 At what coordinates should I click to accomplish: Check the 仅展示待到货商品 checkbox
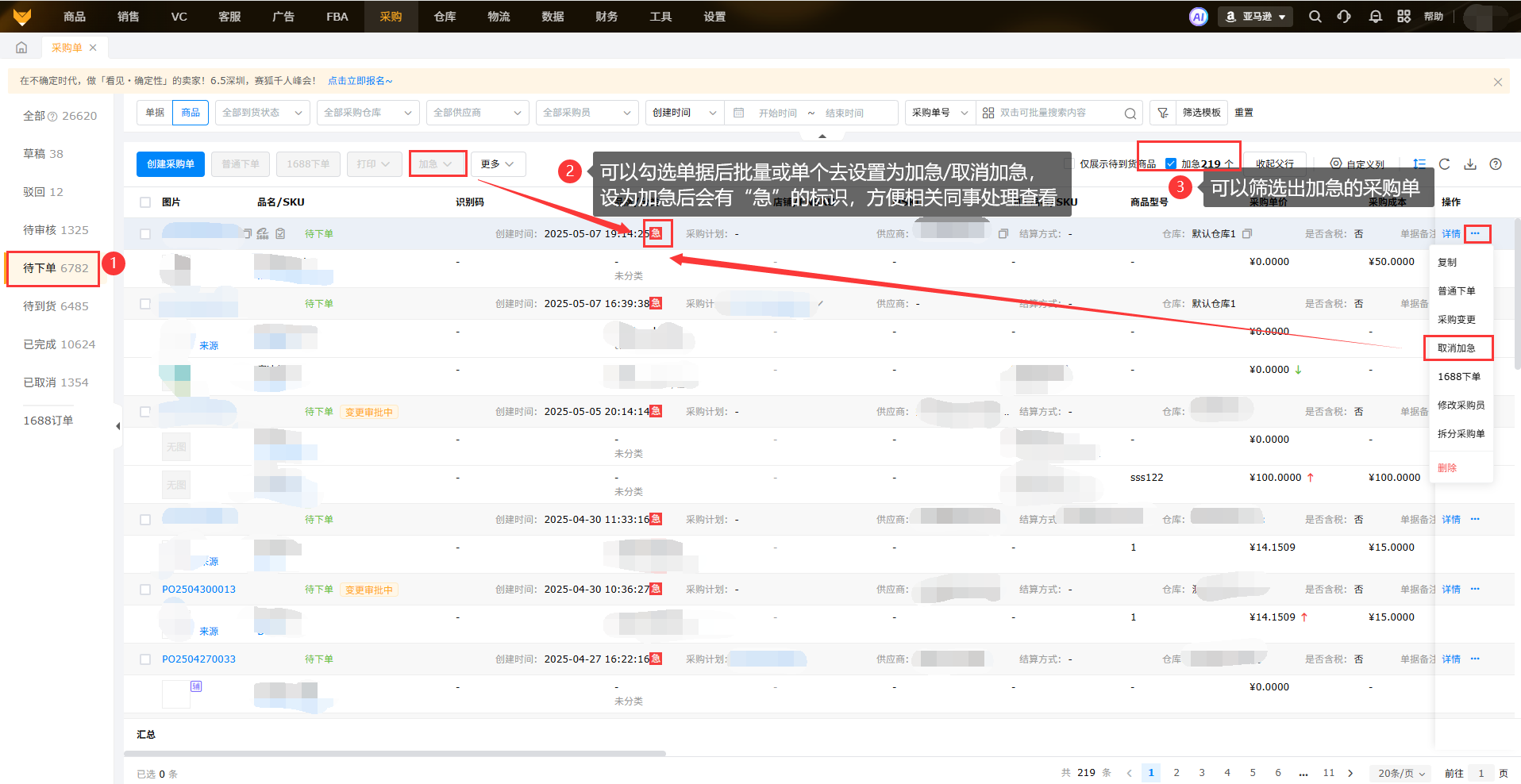point(1069,163)
